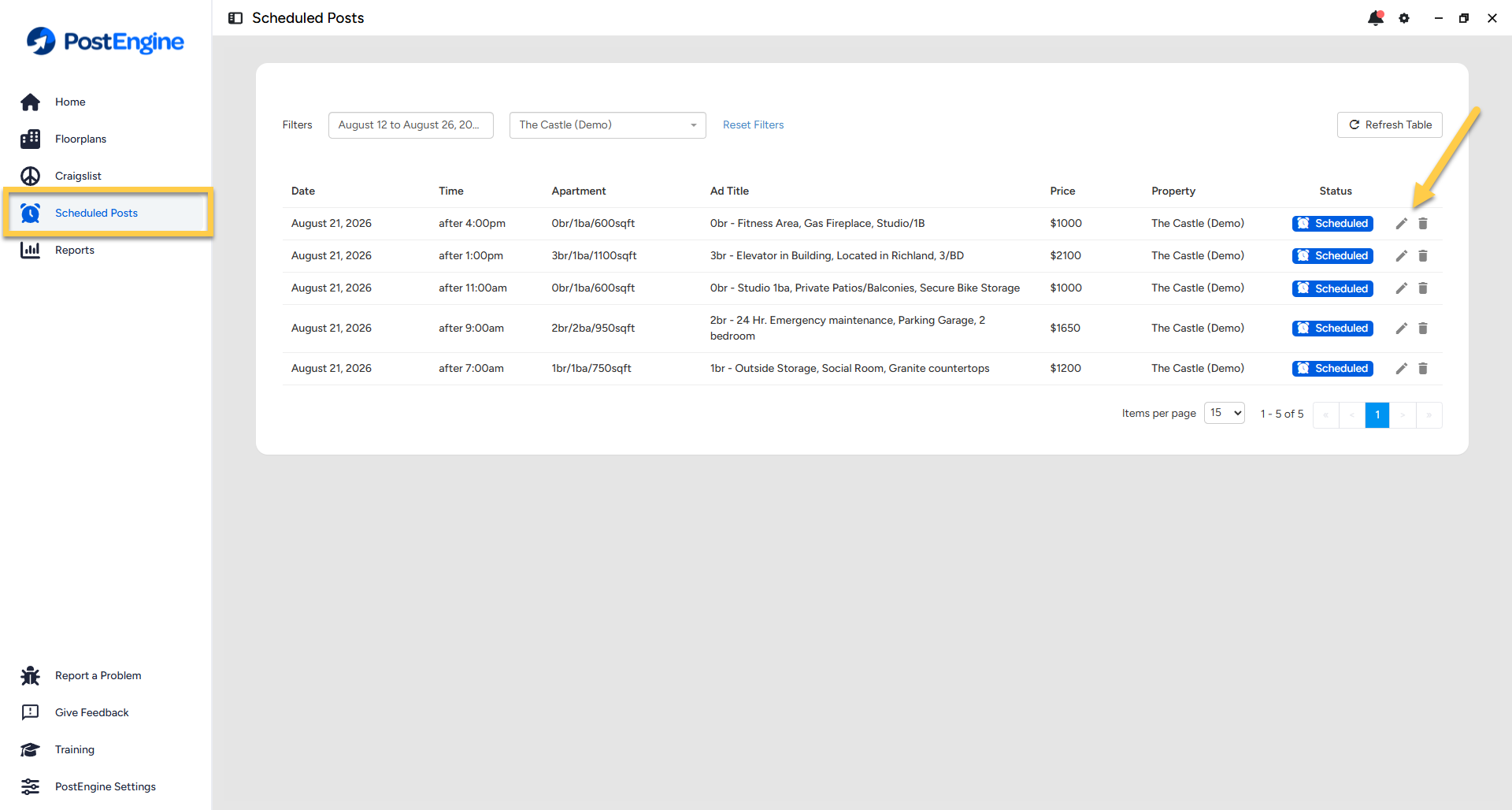Delete the after 9:00am scheduled post
Image resolution: width=1512 pixels, height=810 pixels.
[1423, 329]
